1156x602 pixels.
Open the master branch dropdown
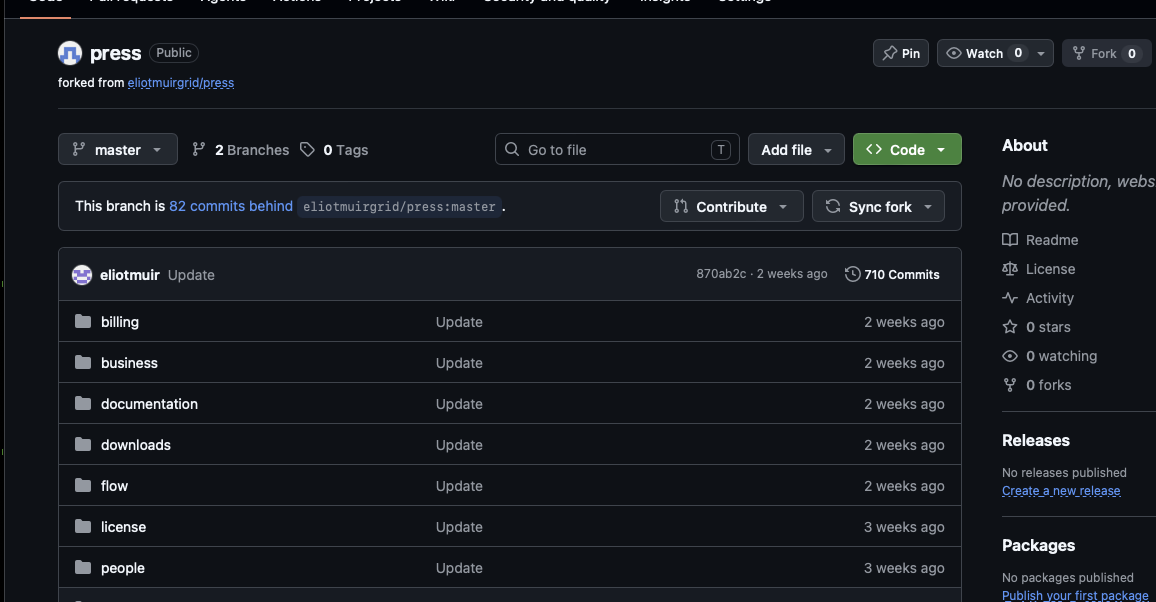point(118,149)
